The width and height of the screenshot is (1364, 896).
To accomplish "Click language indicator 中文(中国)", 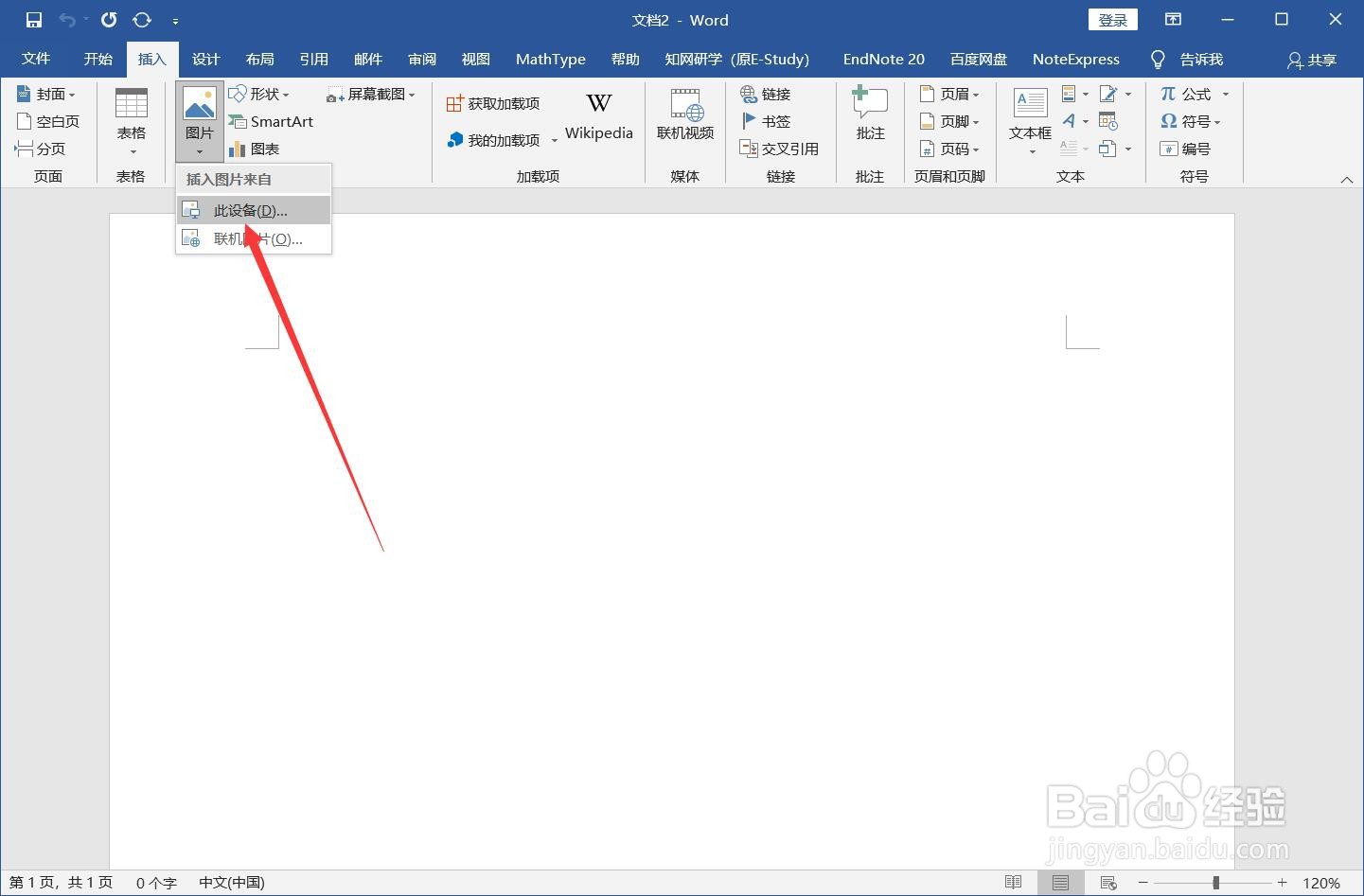I will [x=232, y=882].
